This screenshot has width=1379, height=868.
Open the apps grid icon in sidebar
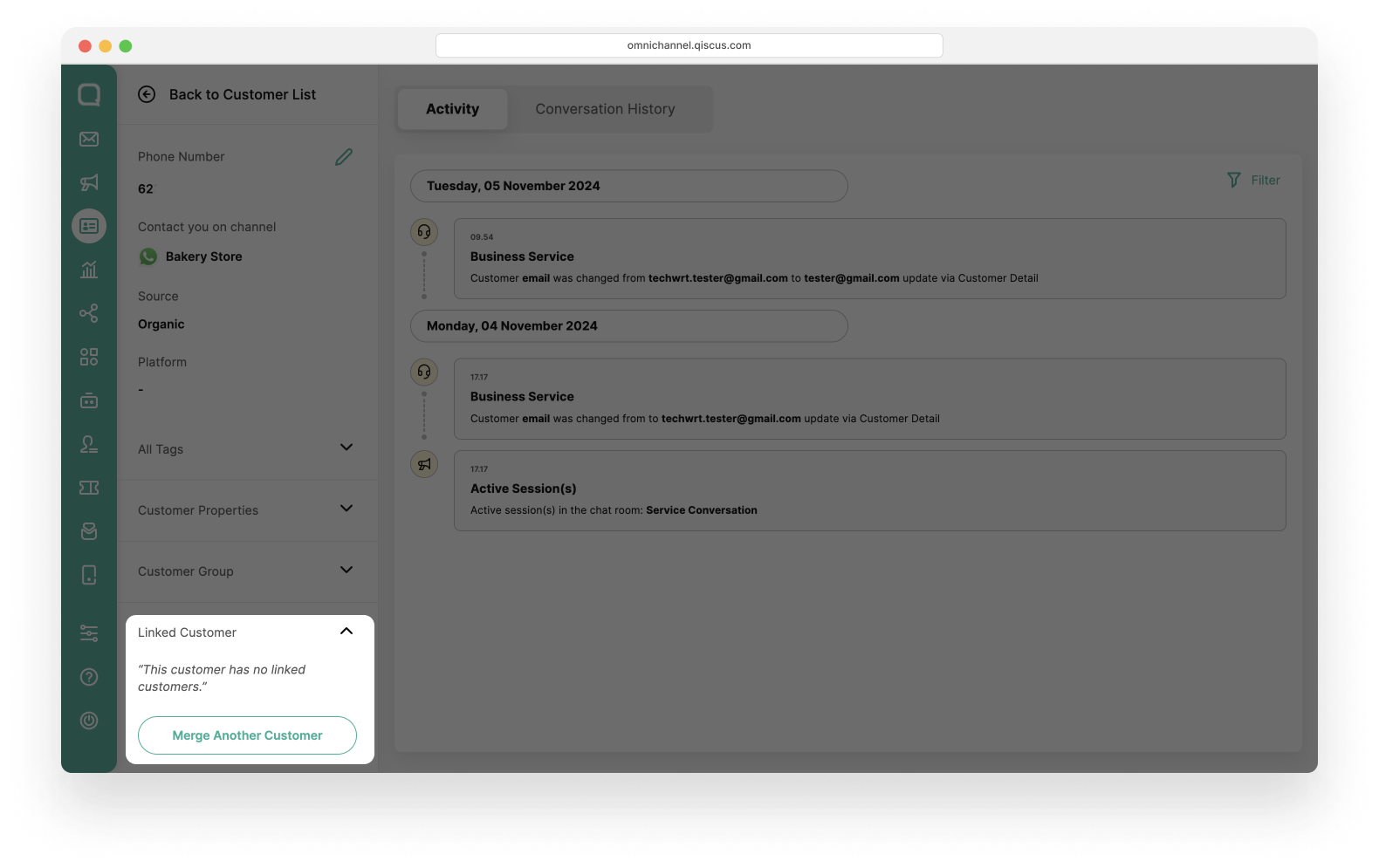(89, 357)
